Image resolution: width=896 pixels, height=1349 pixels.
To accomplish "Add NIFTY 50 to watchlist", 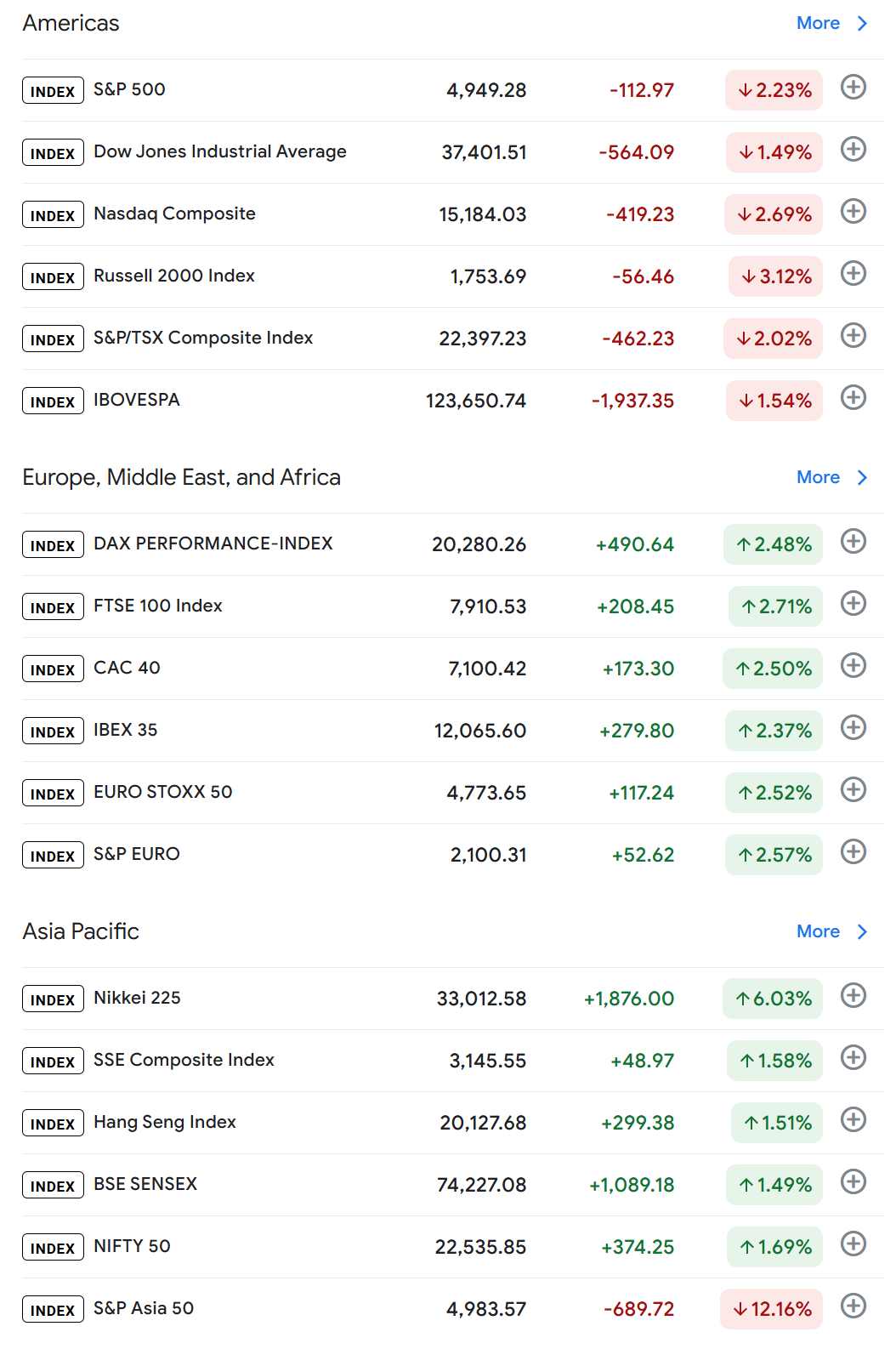I will (x=853, y=1244).
